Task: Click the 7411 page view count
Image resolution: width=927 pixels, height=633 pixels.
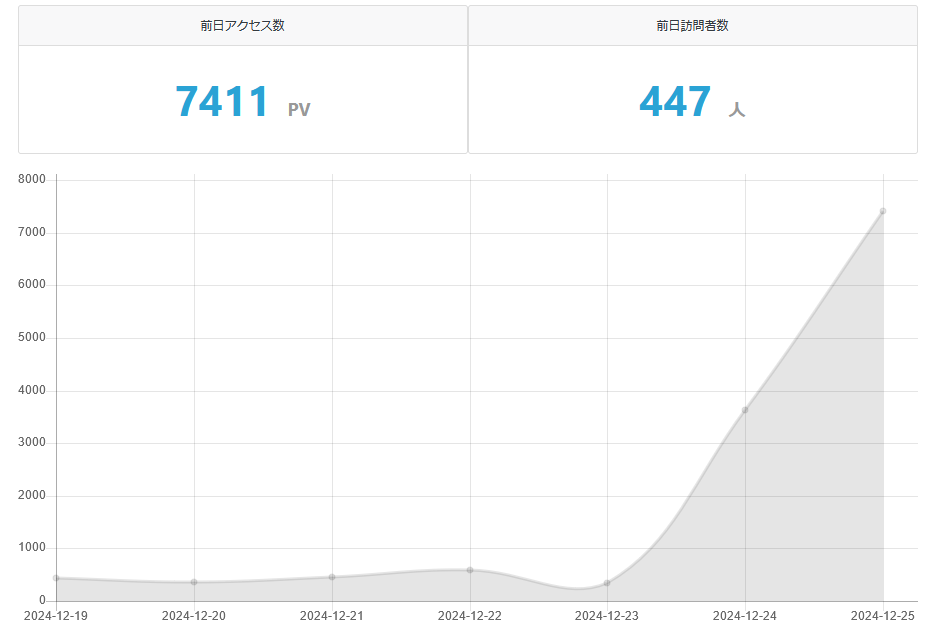Action: point(222,101)
